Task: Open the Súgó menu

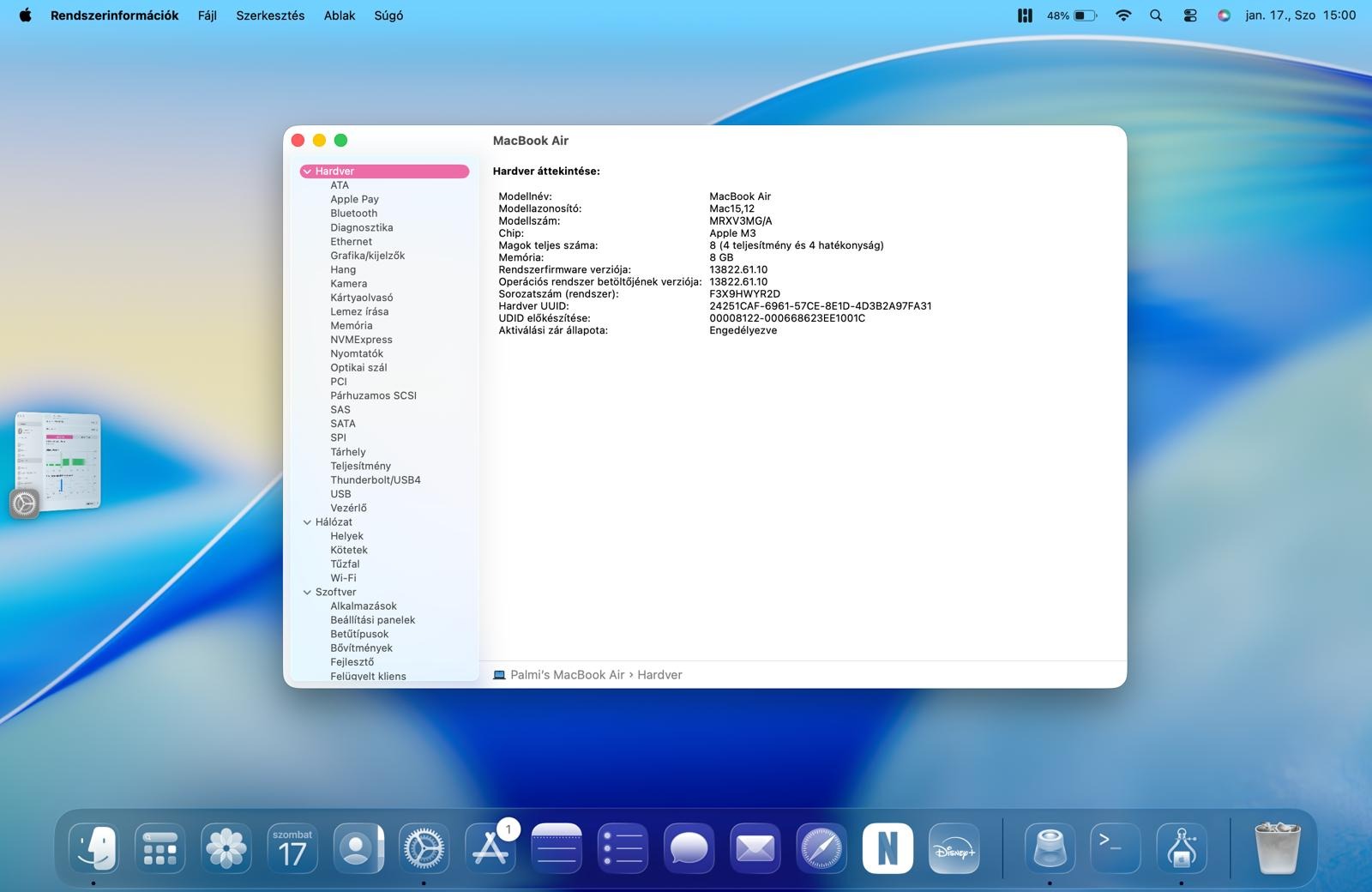Action: (388, 15)
